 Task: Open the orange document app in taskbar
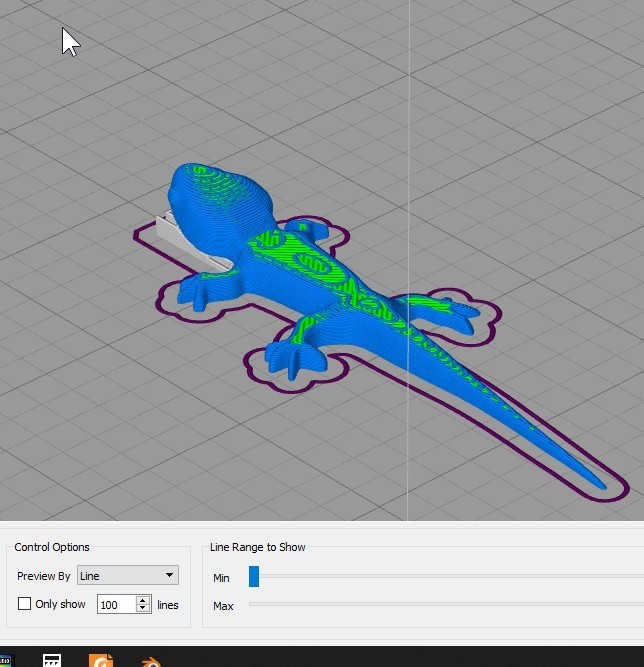tap(100, 661)
